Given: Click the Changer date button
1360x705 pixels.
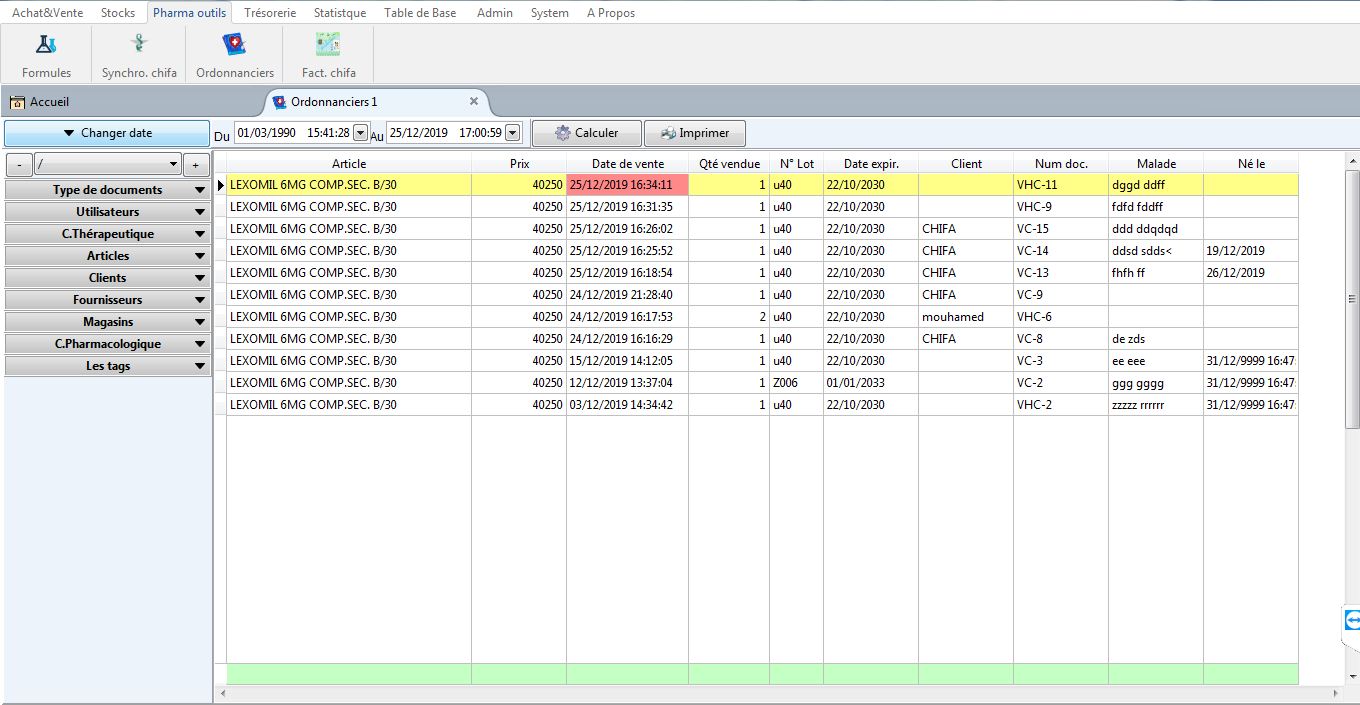Looking at the screenshot, I should (x=107, y=133).
